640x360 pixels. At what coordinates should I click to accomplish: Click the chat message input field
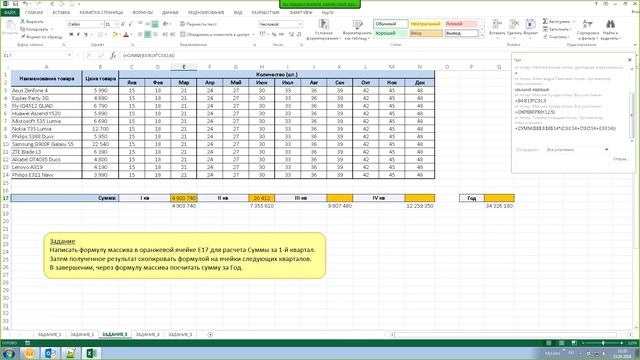click(x=563, y=163)
